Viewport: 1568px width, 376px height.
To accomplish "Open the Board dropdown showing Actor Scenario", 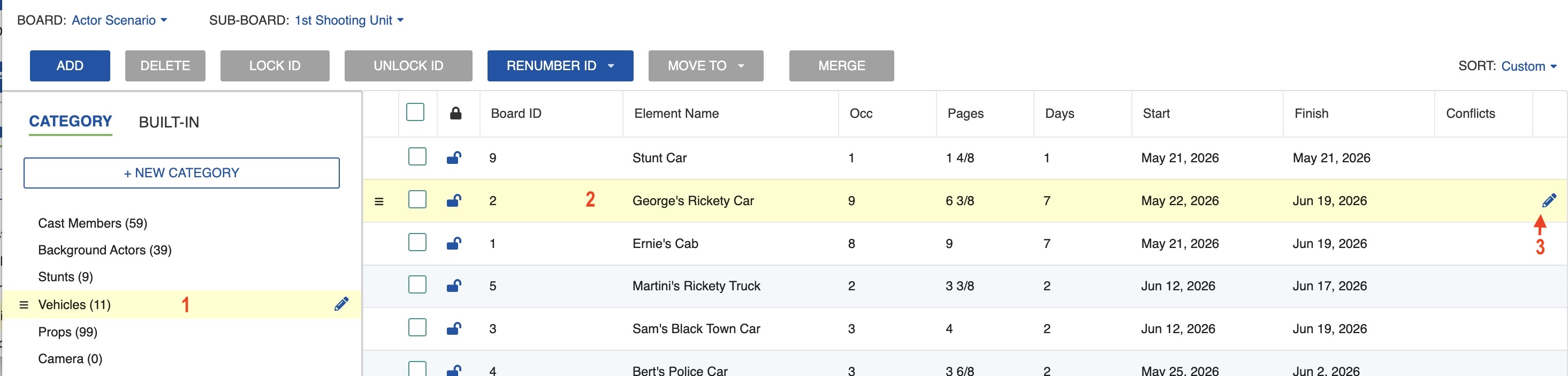I will click(119, 20).
